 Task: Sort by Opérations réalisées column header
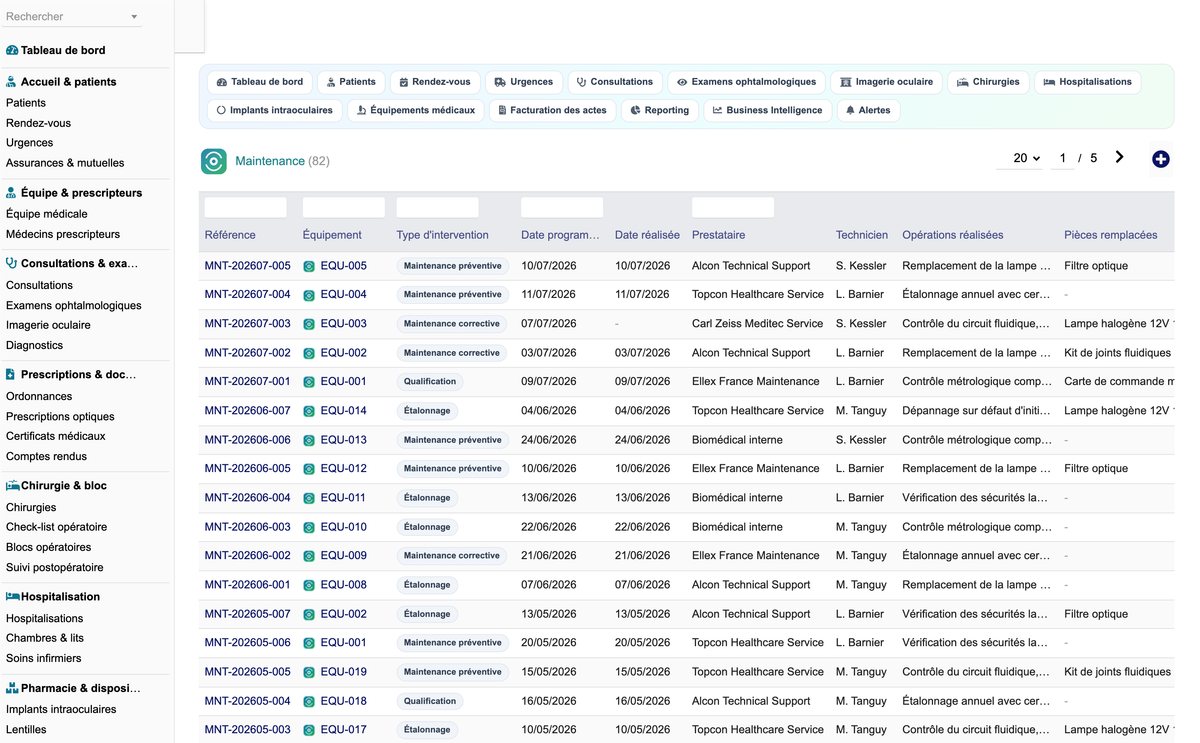point(953,235)
